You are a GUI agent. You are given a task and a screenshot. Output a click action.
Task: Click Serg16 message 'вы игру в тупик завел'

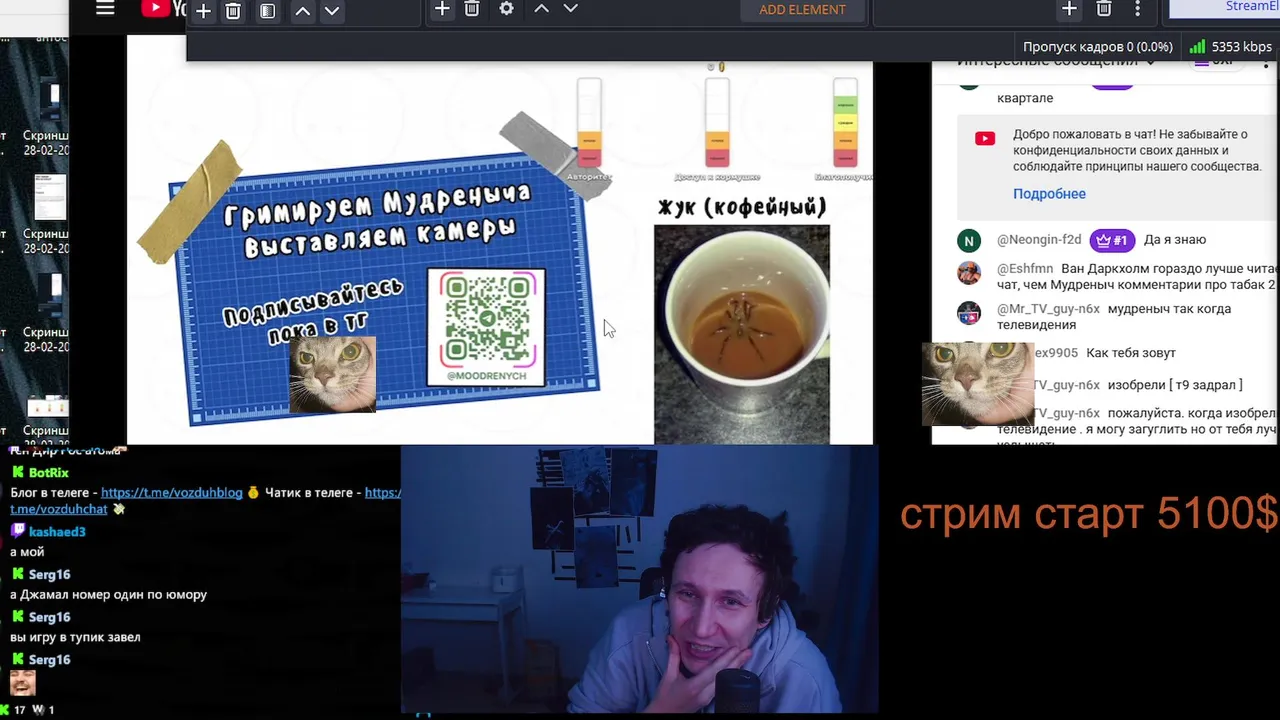(x=75, y=637)
